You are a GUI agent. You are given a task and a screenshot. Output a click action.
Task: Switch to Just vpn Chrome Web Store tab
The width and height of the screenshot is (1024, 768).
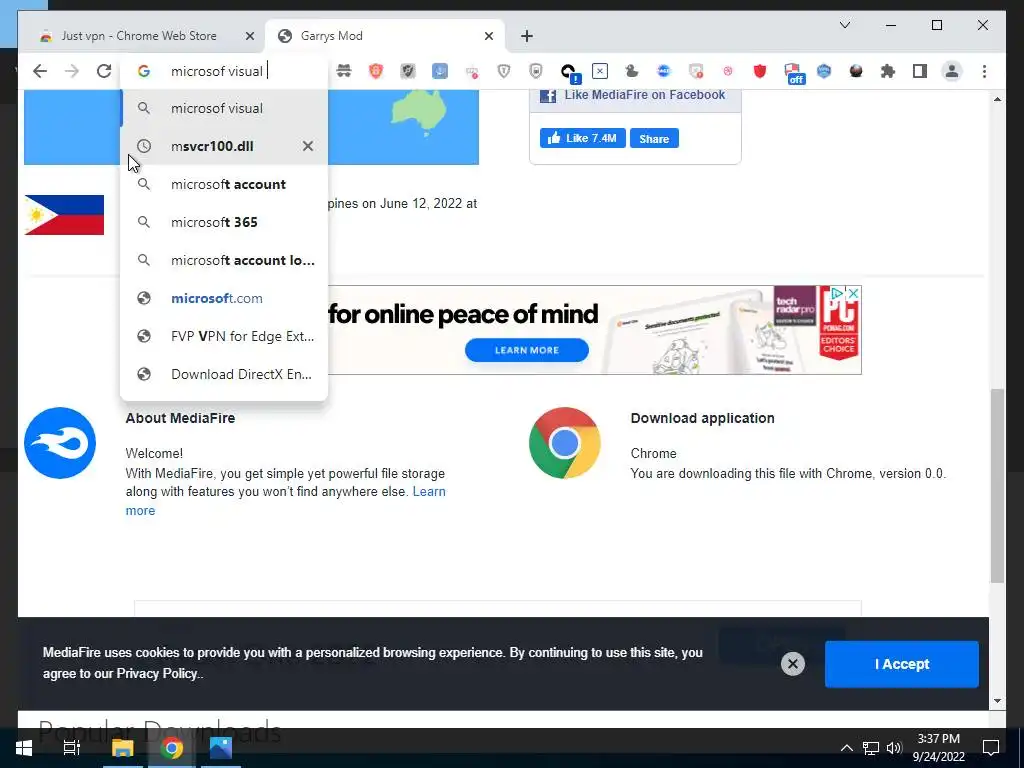(139, 36)
